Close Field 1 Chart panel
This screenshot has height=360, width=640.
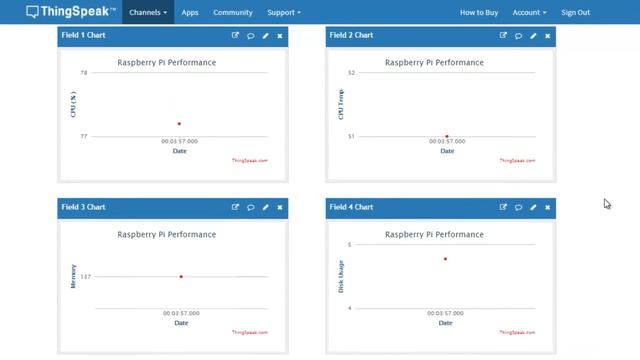[280, 36]
